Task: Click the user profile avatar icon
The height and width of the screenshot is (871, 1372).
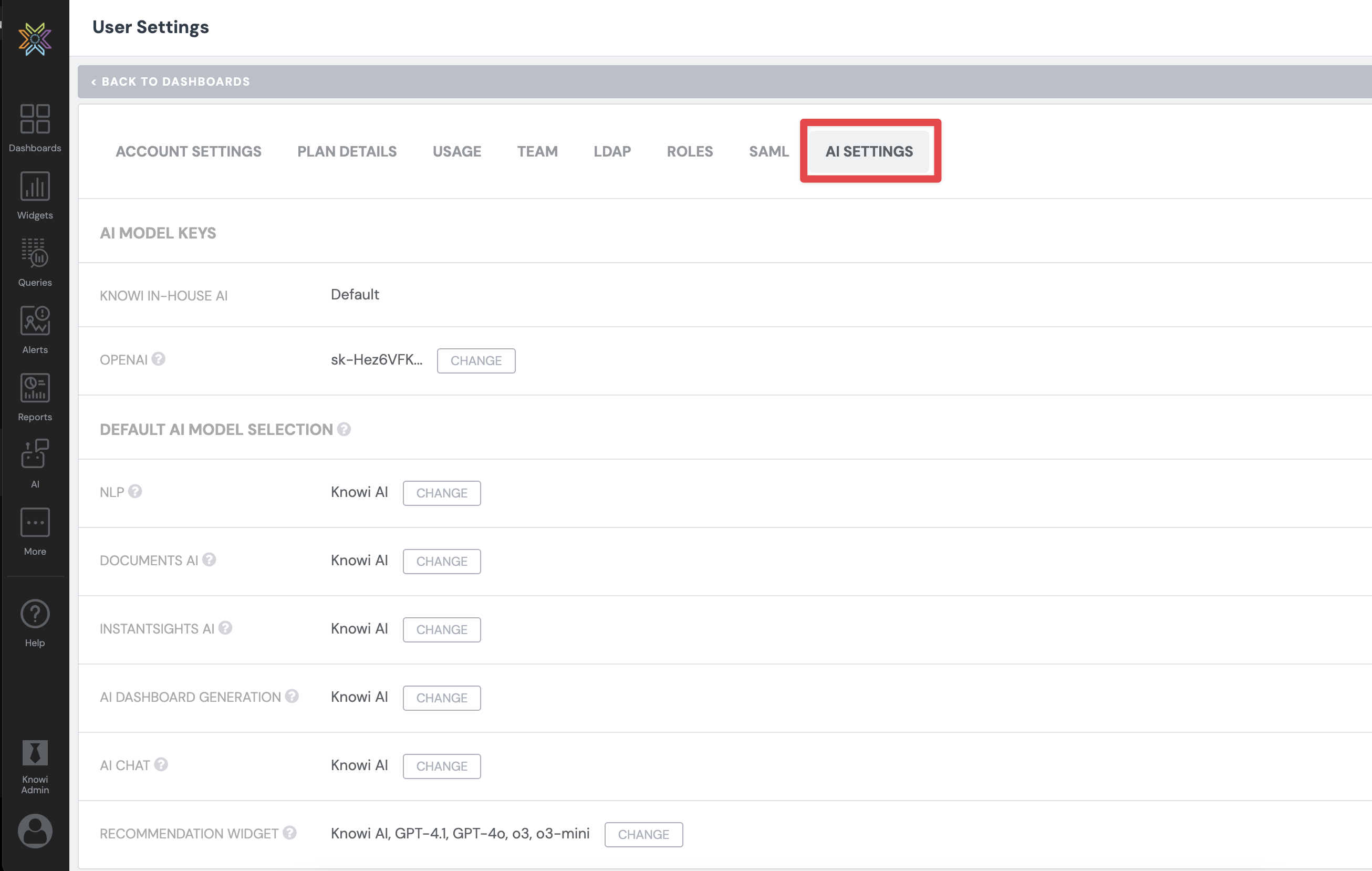Action: 35,831
